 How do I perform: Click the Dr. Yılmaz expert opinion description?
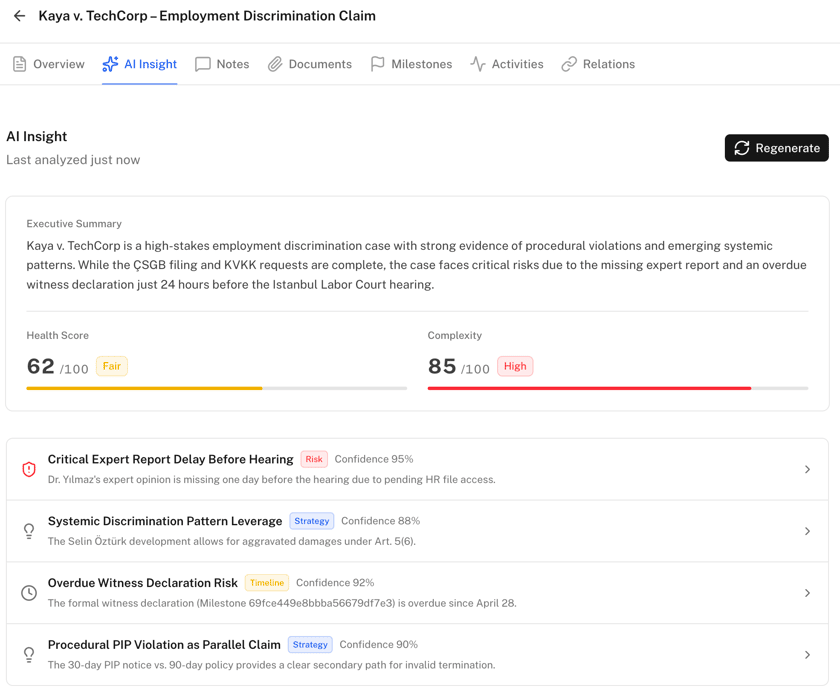[x=272, y=479]
